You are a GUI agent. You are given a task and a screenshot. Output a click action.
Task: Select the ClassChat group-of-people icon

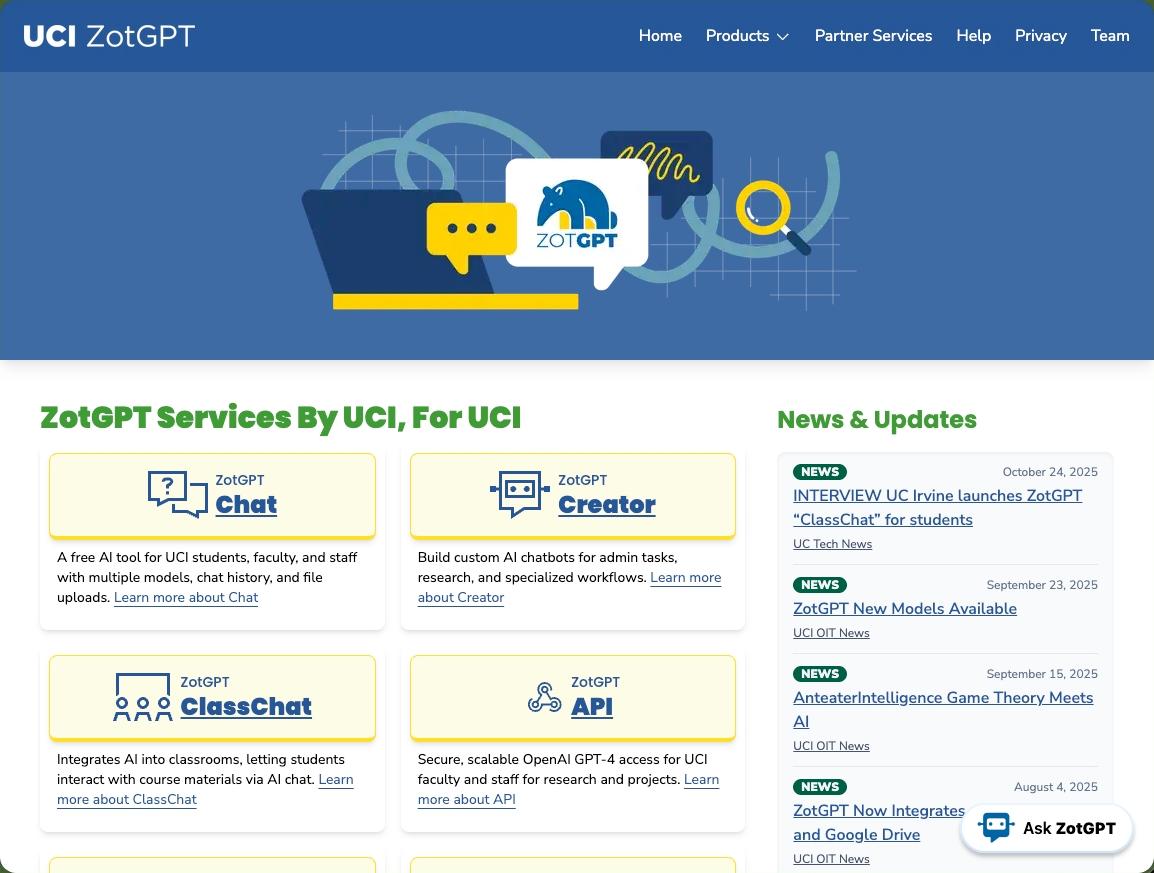[142, 695]
